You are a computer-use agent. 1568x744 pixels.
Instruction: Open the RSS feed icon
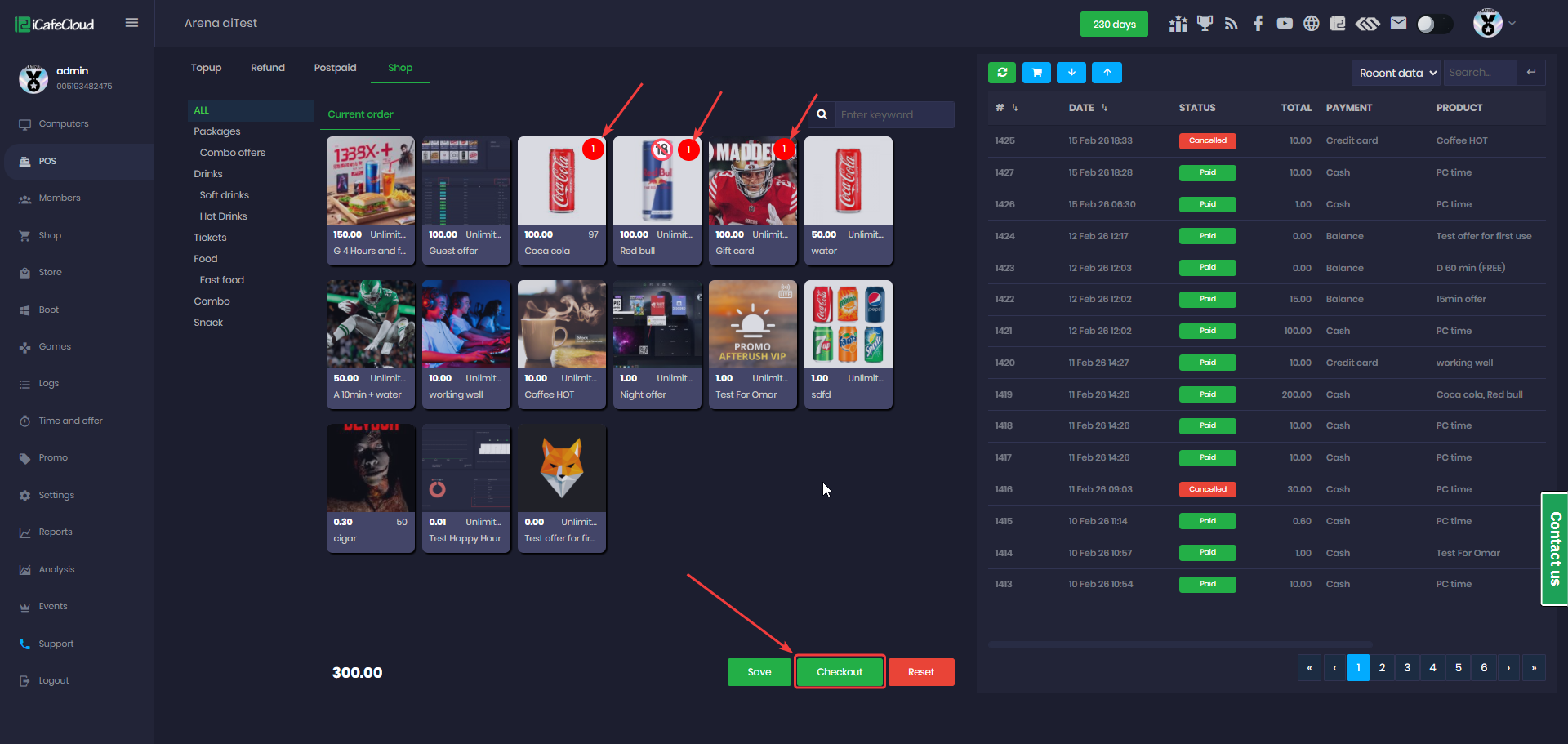coord(1232,24)
